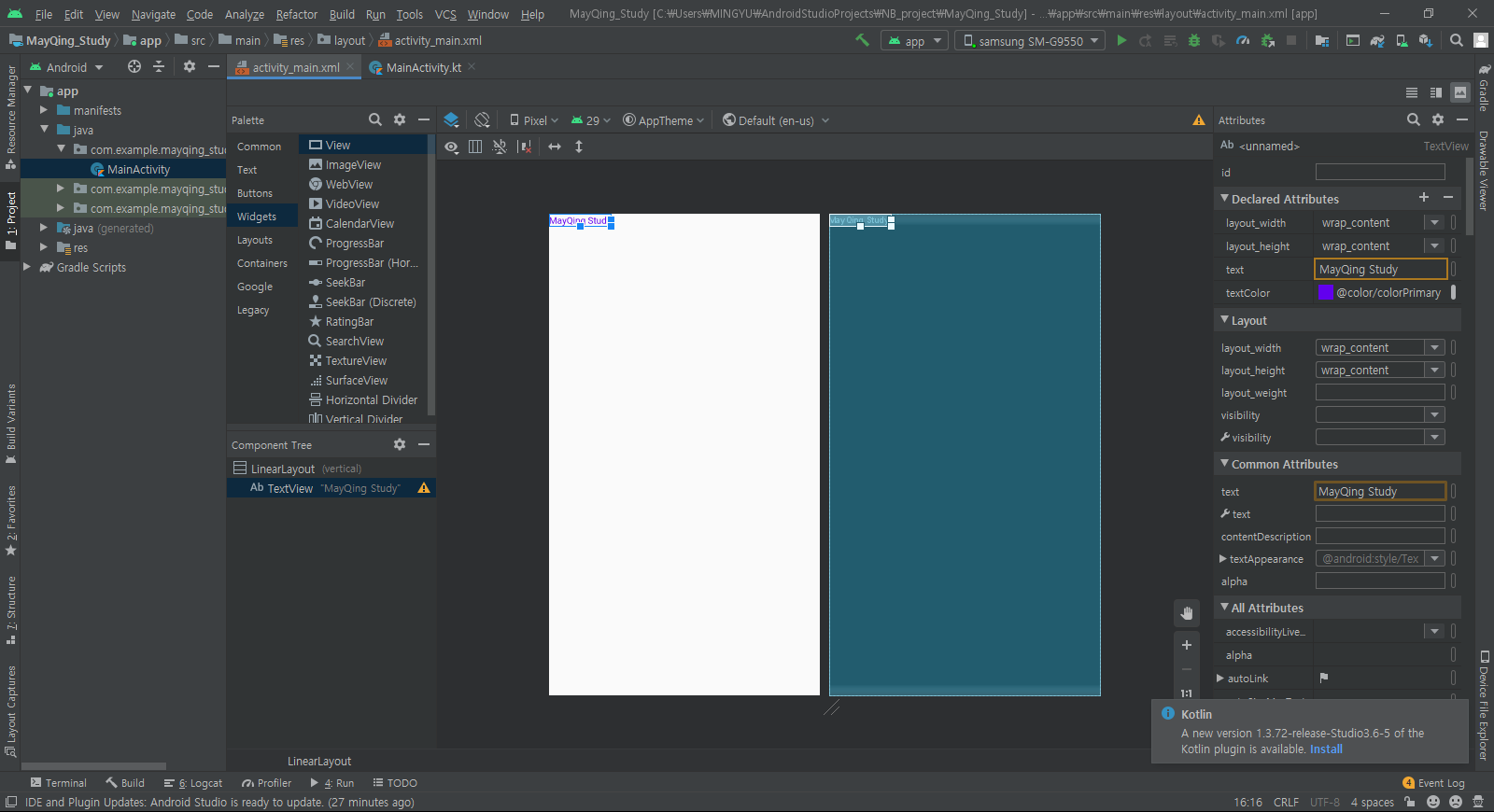This screenshot has height=812, width=1494.
Task: Open the View Options eye icon
Action: 451,147
